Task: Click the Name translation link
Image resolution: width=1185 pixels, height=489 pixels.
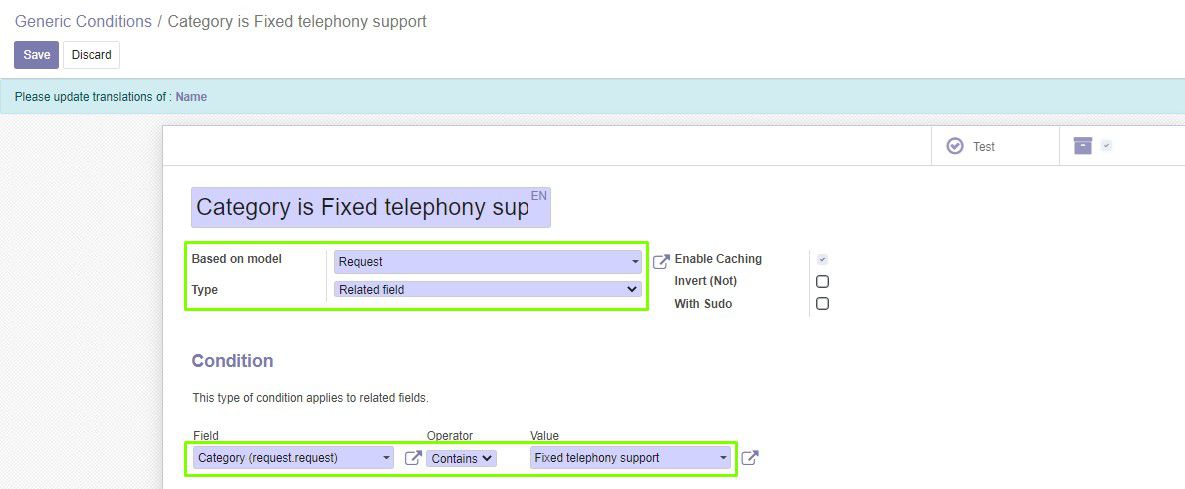Action: coord(191,97)
